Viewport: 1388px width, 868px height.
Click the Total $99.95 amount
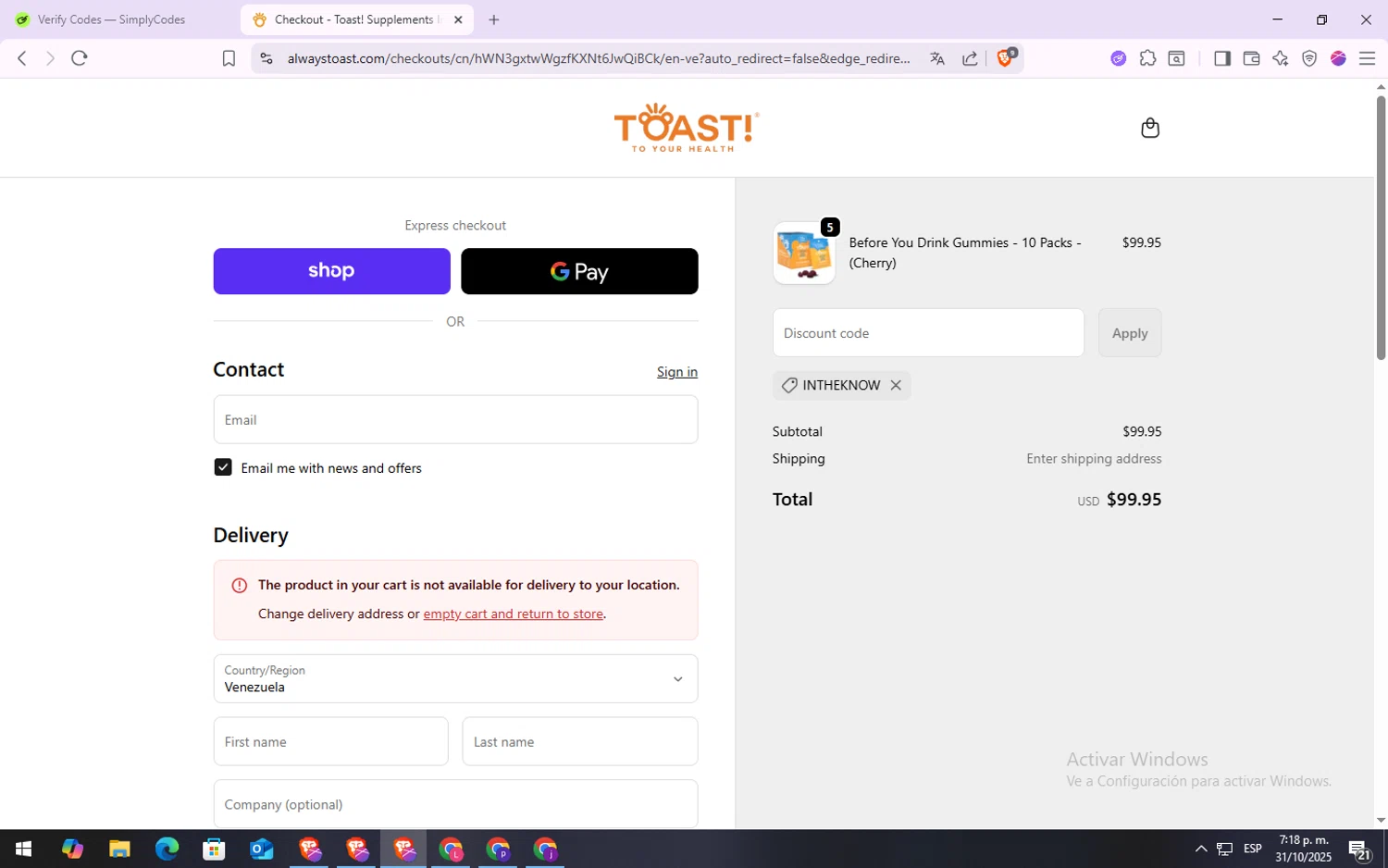click(1134, 500)
